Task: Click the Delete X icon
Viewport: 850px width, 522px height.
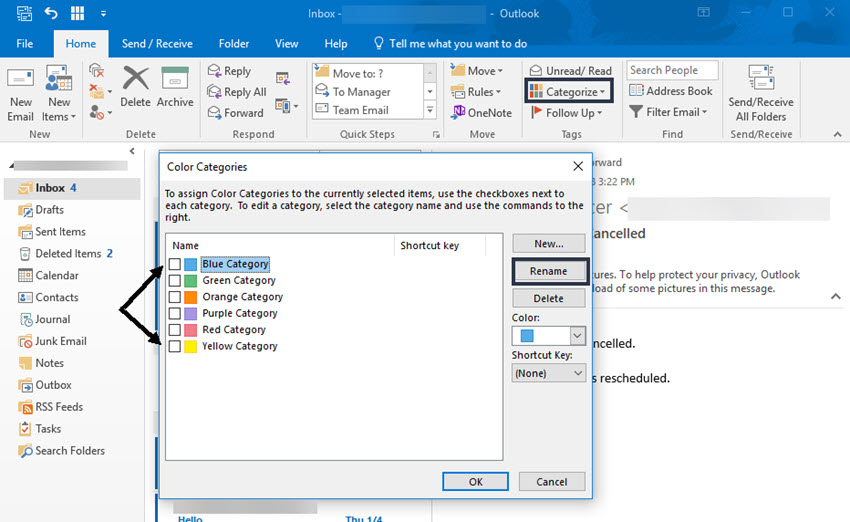Action: pos(136,79)
